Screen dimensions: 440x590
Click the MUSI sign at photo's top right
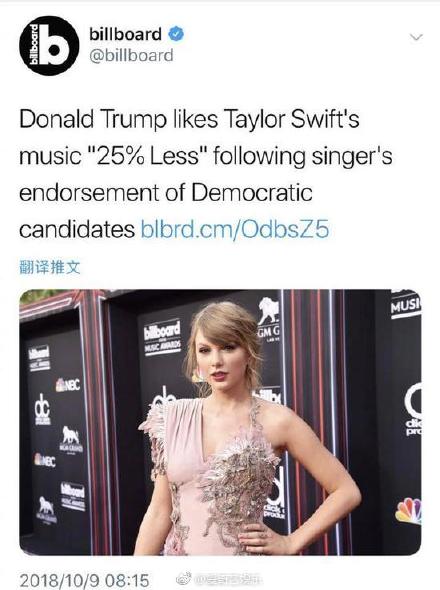click(406, 306)
